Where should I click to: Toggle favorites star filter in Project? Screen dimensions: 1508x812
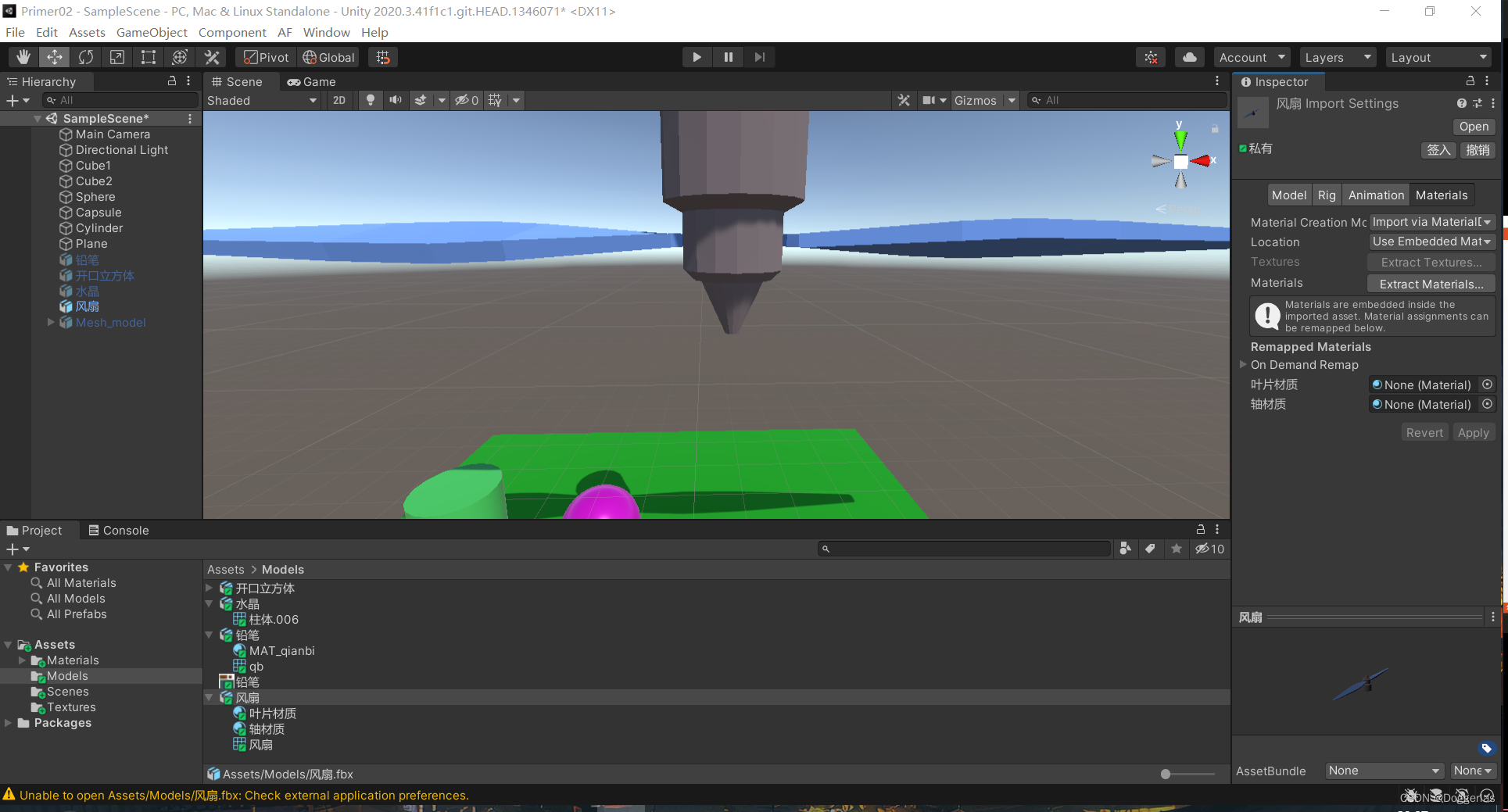(1177, 549)
